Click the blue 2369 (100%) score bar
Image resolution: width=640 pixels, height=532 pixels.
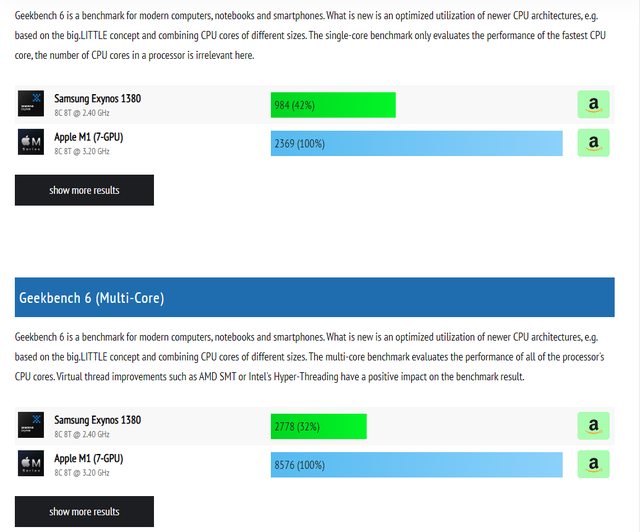pos(416,143)
